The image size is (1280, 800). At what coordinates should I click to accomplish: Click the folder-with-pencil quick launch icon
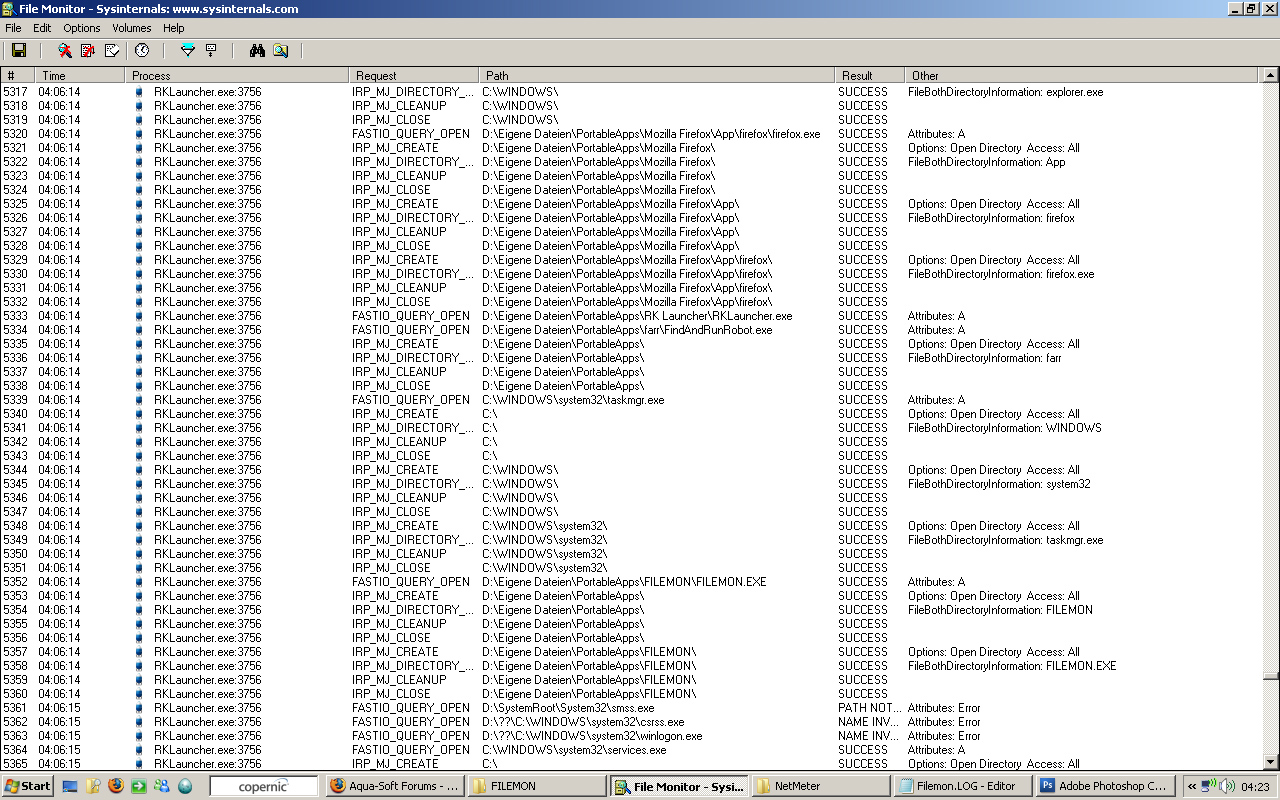(x=93, y=786)
